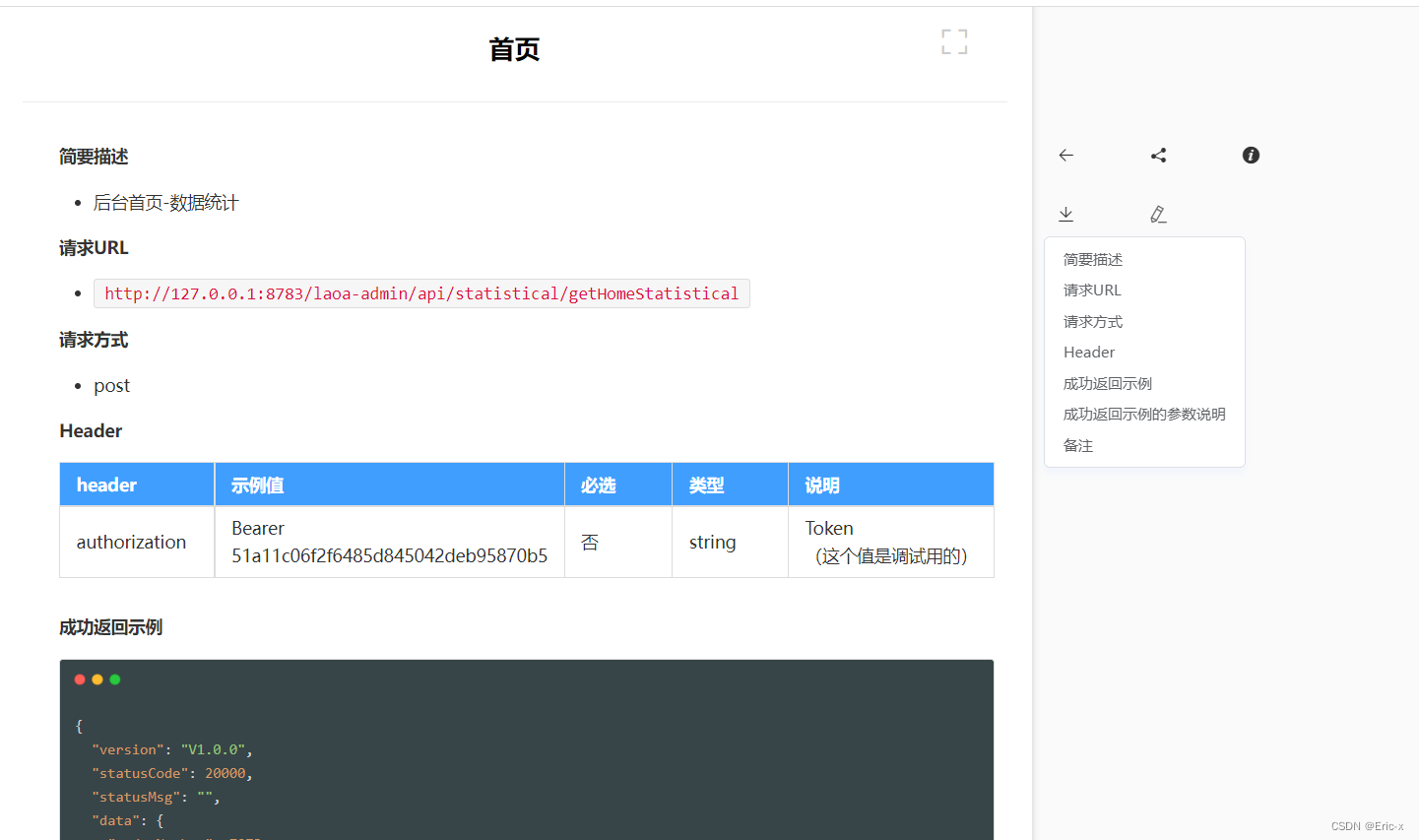The image size is (1419, 840).
Task: Open the document info panel
Action: pyautogui.click(x=1250, y=155)
